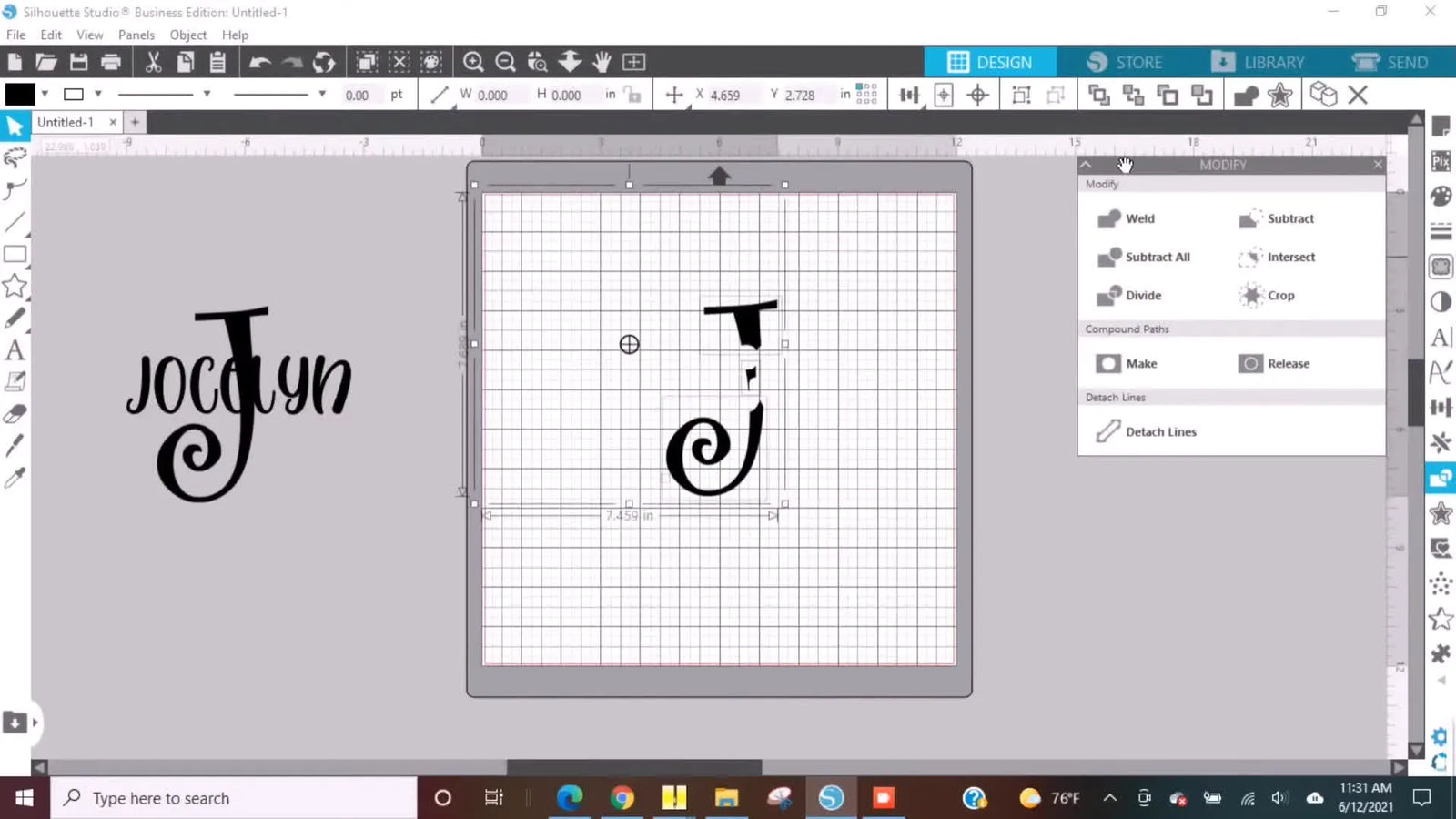
Task: Open Google Chrome from taskbar
Action: pyautogui.click(x=622, y=798)
